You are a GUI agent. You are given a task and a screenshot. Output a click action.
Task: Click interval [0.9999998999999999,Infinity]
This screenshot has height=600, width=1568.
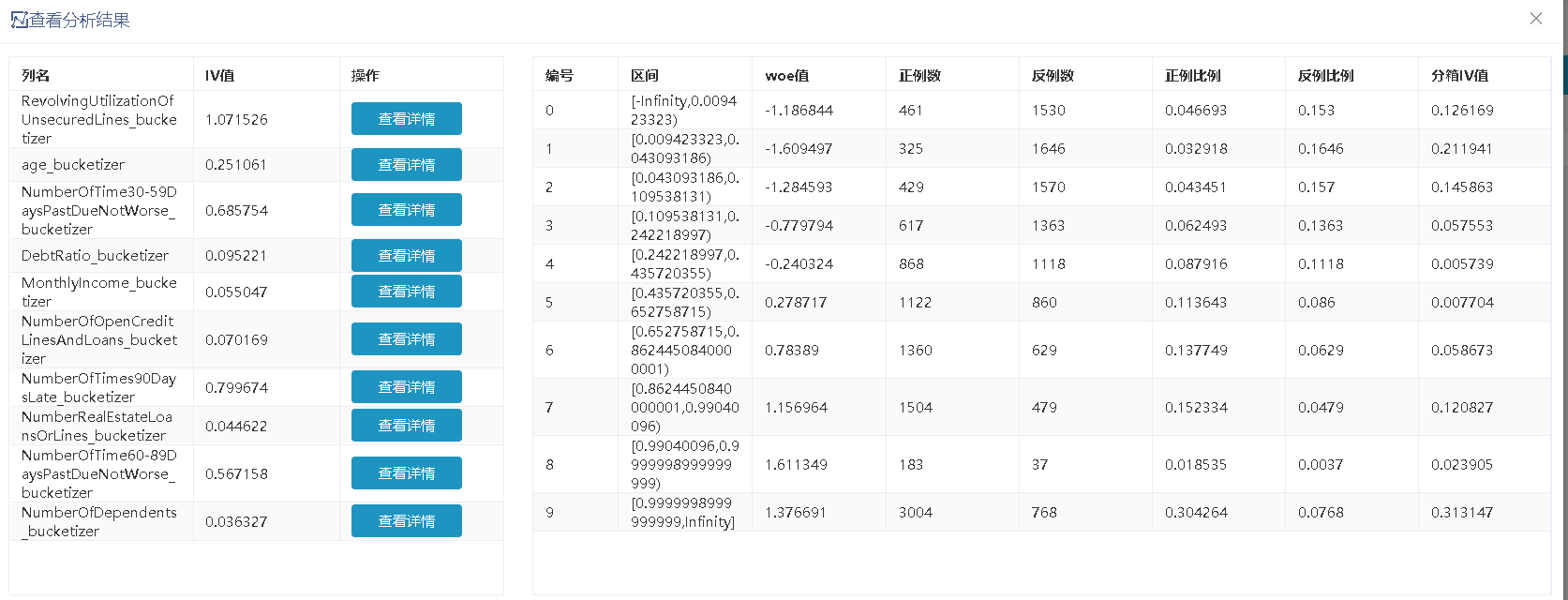pos(684,512)
